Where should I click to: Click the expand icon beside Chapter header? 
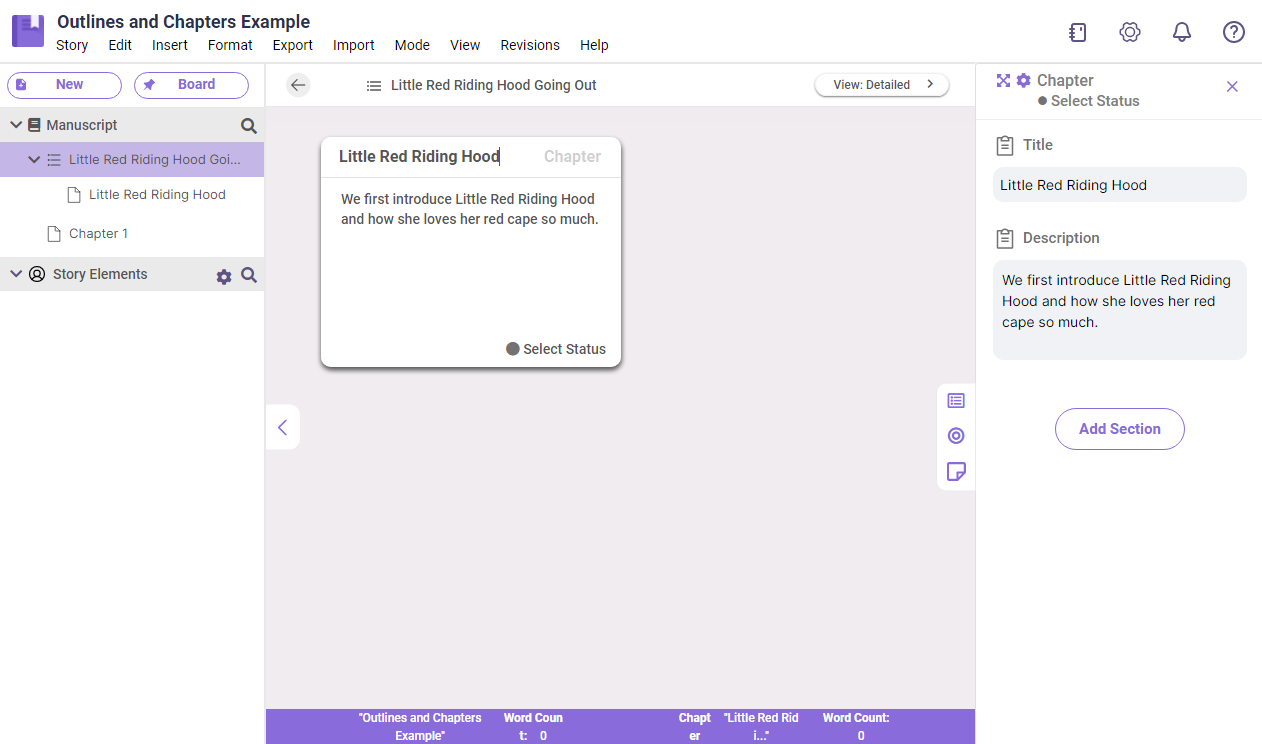(x=1002, y=80)
